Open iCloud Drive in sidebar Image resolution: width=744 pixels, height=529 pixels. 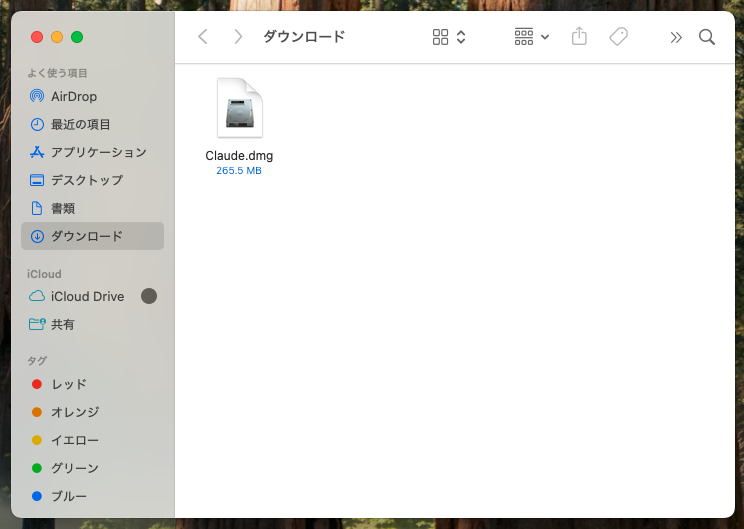93,297
